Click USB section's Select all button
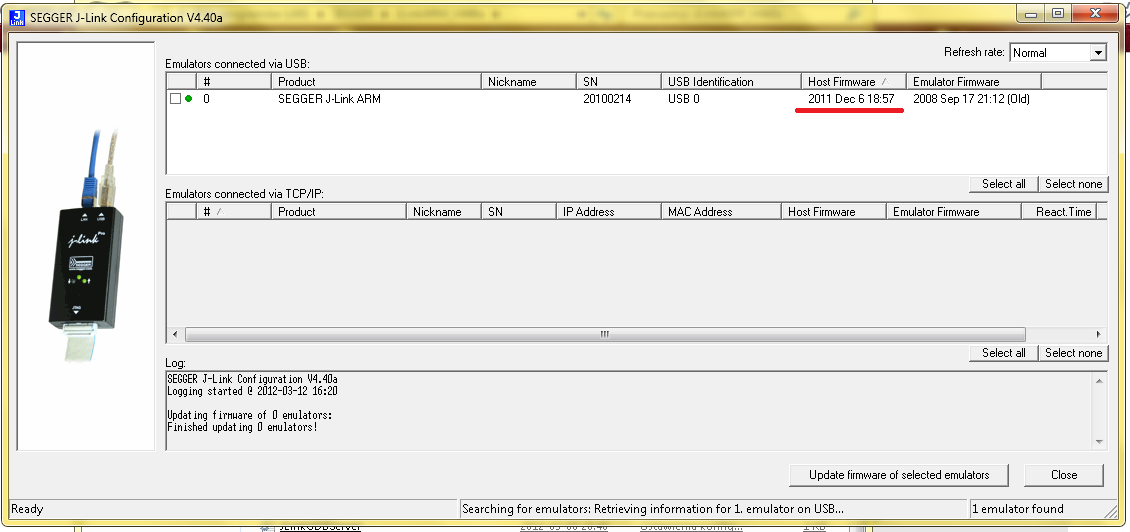This screenshot has width=1130, height=532. click(x=1003, y=184)
